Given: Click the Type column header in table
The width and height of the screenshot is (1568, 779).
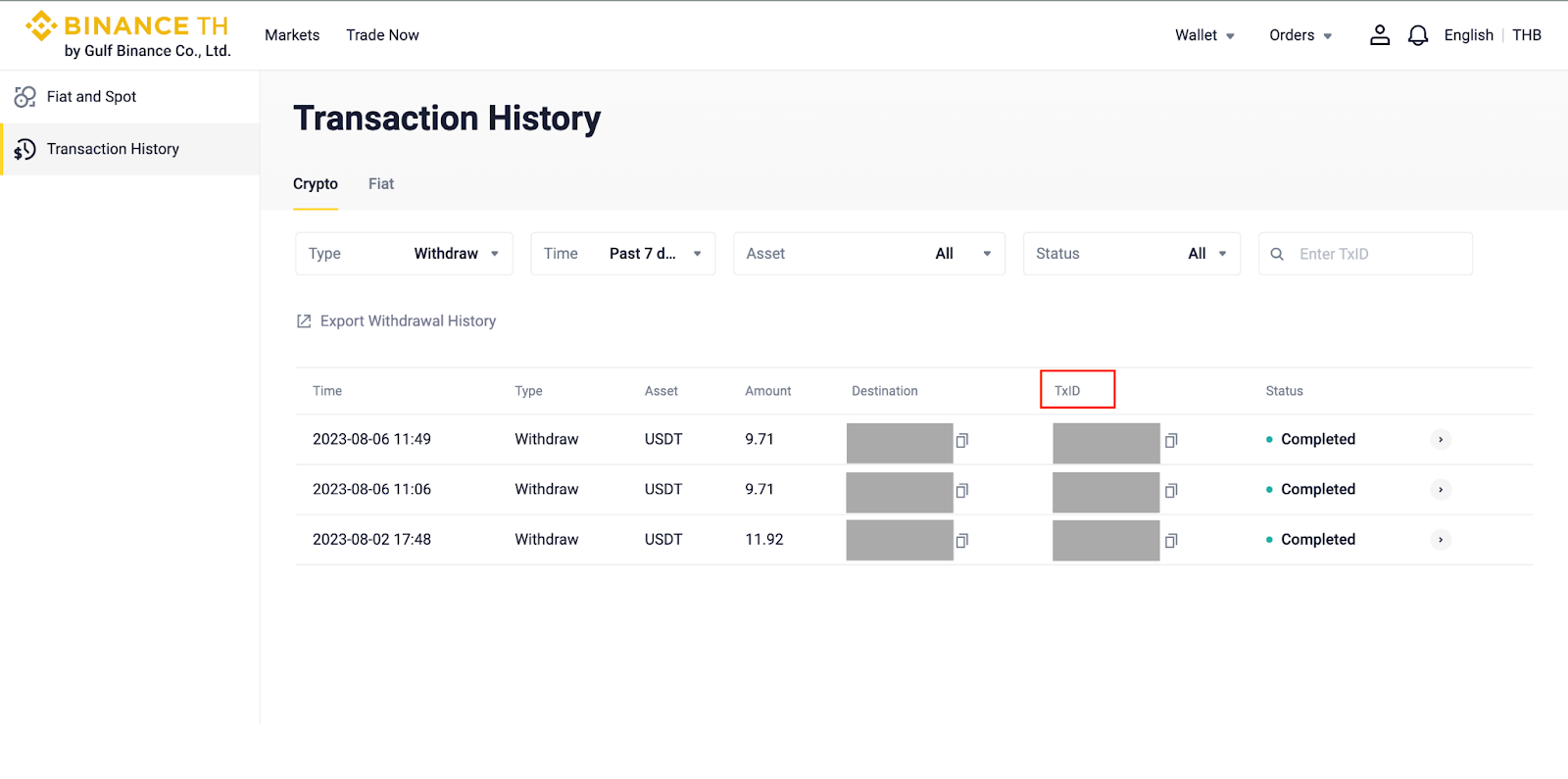Looking at the screenshot, I should pyautogui.click(x=528, y=391).
